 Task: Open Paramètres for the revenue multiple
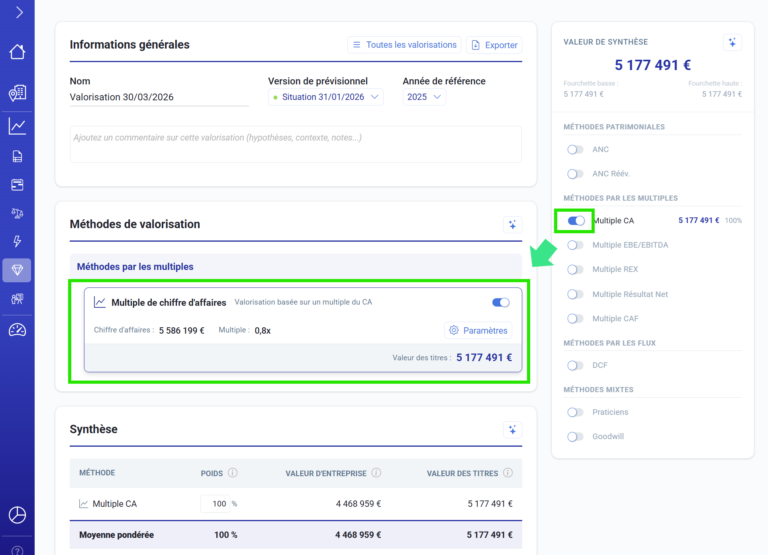[478, 330]
